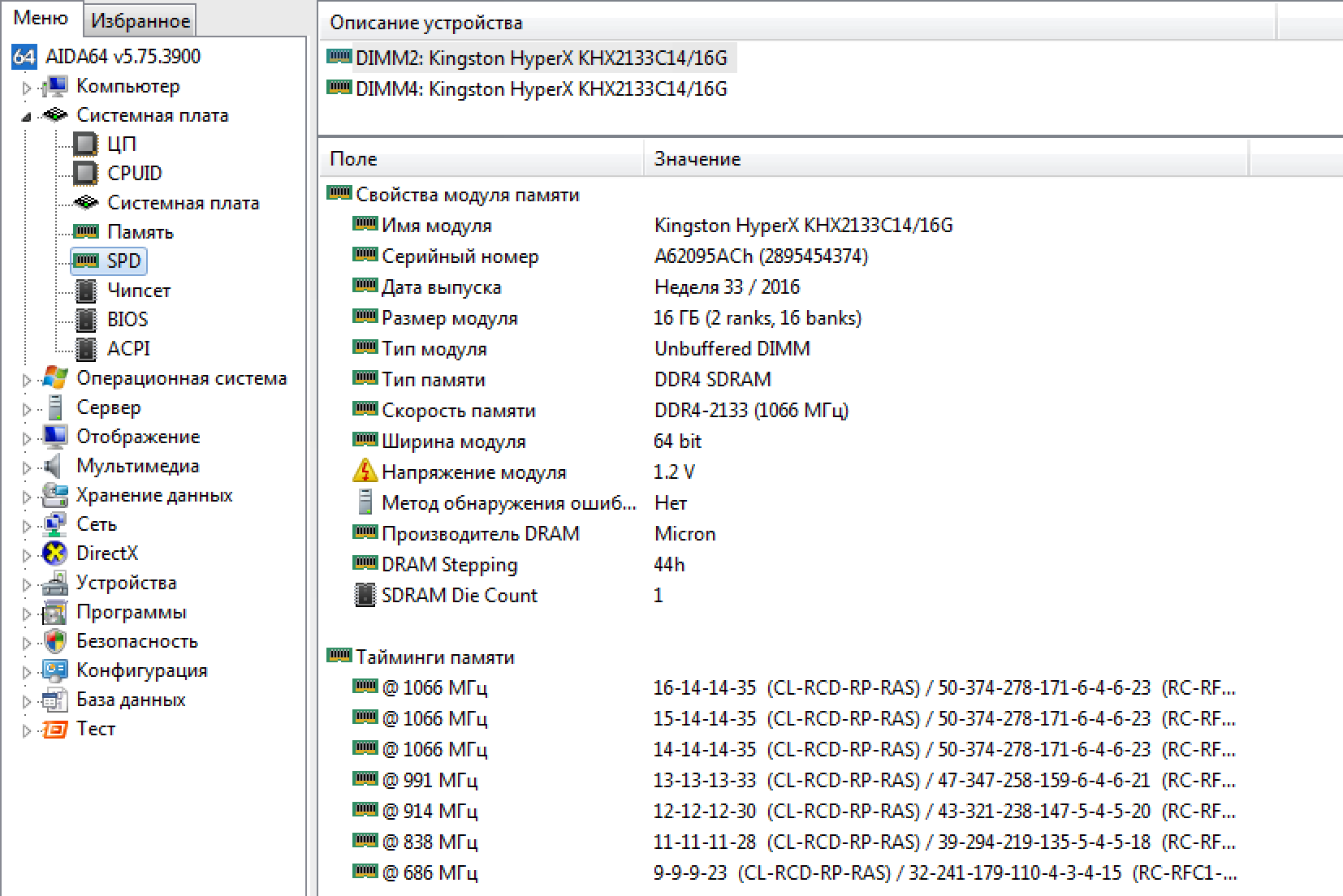Image resolution: width=1343 pixels, height=896 pixels.
Task: Click the SDRAM Die Count chip icon
Action: pyautogui.click(x=365, y=595)
